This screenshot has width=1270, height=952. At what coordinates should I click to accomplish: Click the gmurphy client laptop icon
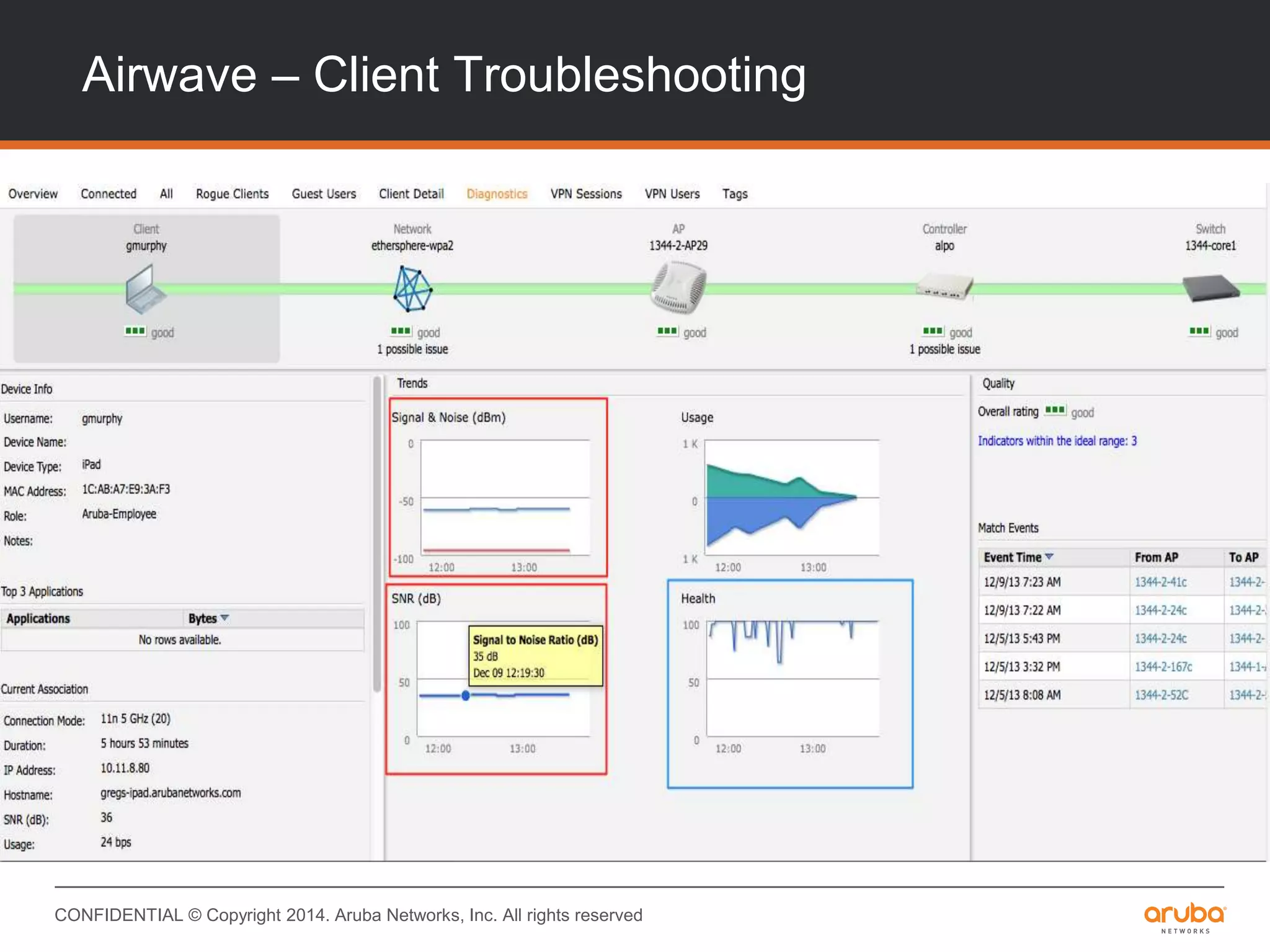click(146, 289)
